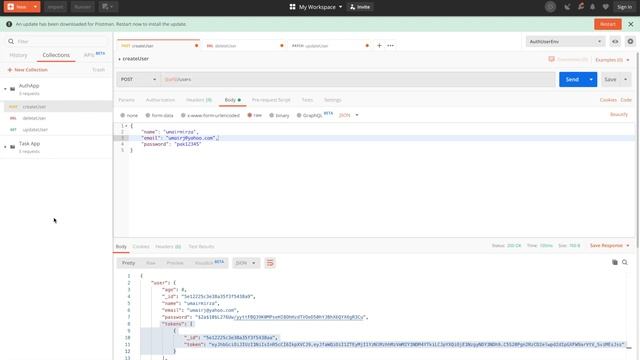Select the deleteUser request in sidebar
Image resolution: width=640 pixels, height=360 pixels.
coord(57,118)
